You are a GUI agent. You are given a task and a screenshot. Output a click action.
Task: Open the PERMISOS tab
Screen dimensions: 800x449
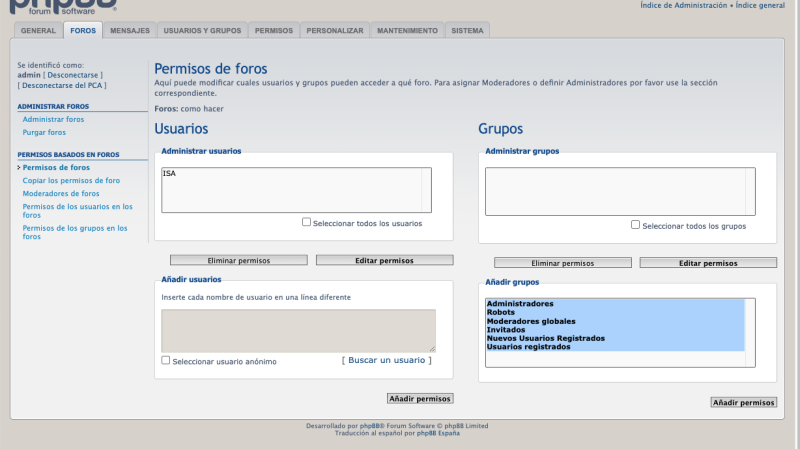(274, 31)
